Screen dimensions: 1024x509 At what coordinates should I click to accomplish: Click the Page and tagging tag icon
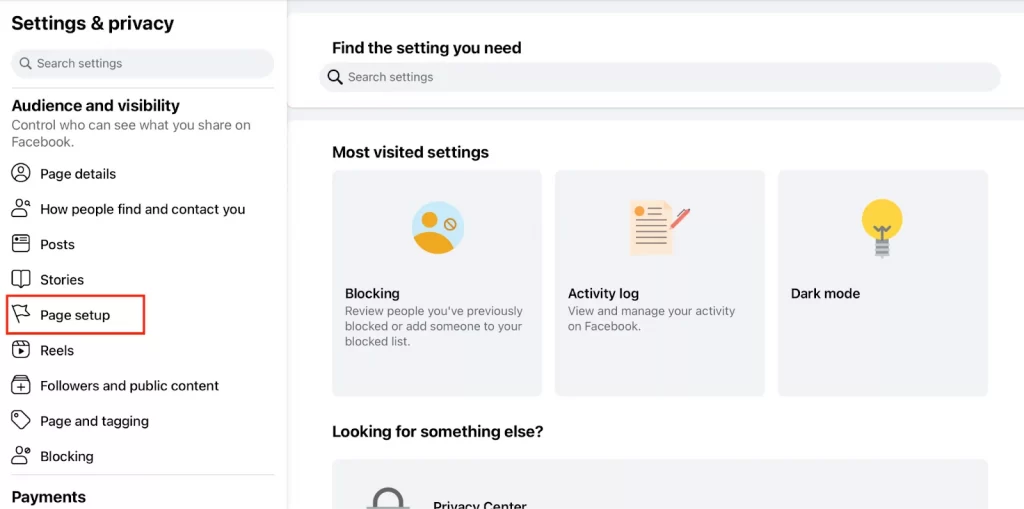21,420
